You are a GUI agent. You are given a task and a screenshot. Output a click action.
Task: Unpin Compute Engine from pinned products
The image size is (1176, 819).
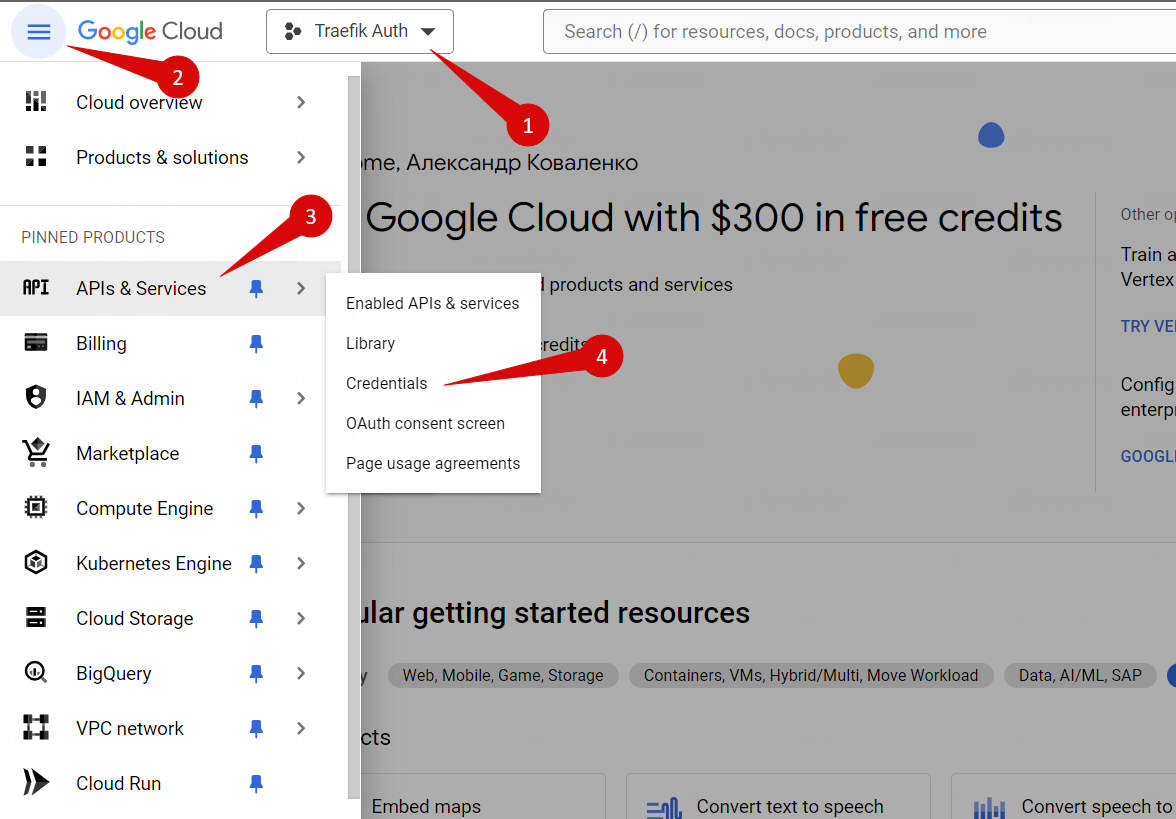pyautogui.click(x=256, y=508)
